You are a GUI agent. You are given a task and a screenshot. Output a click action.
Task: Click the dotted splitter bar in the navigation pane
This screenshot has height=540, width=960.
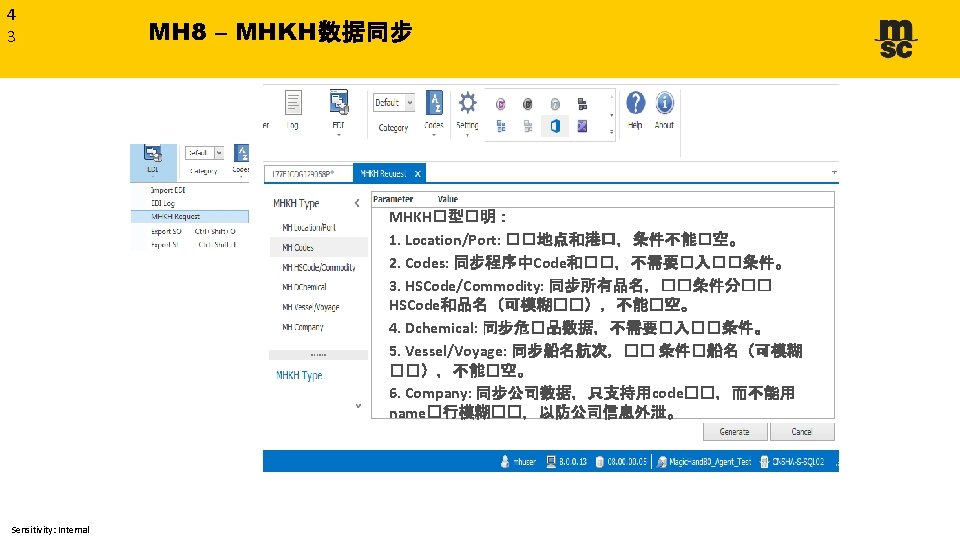[x=318, y=355]
